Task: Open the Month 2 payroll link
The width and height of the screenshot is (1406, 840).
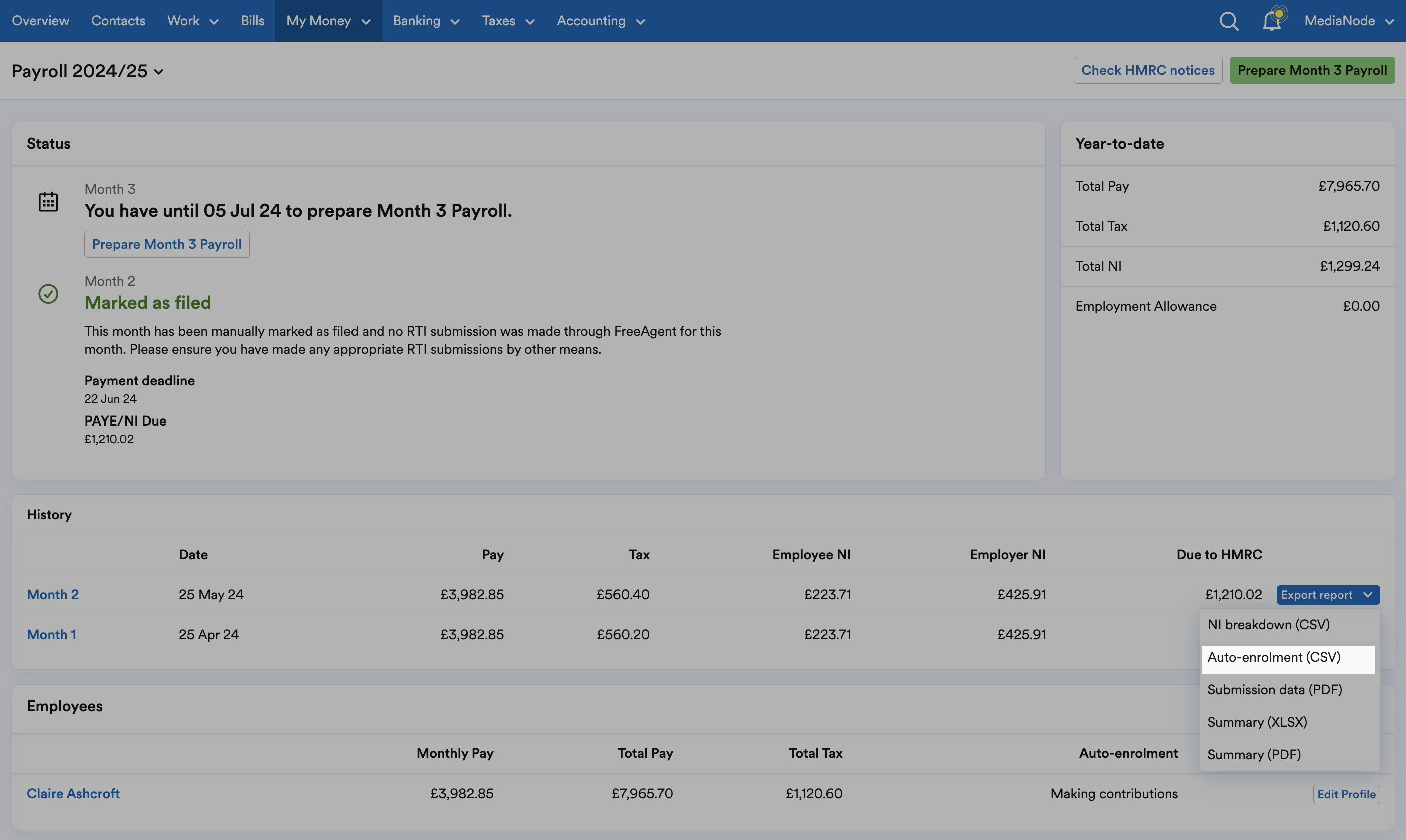Action: point(53,594)
